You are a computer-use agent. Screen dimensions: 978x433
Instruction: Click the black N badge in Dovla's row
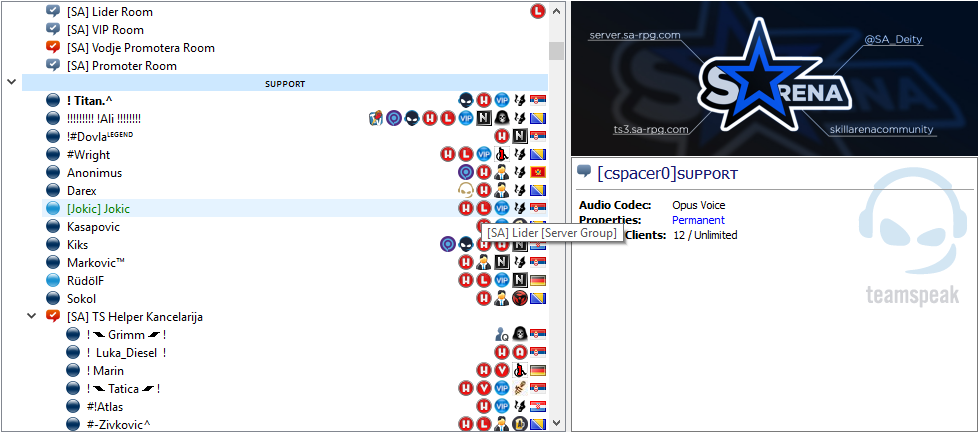point(520,136)
